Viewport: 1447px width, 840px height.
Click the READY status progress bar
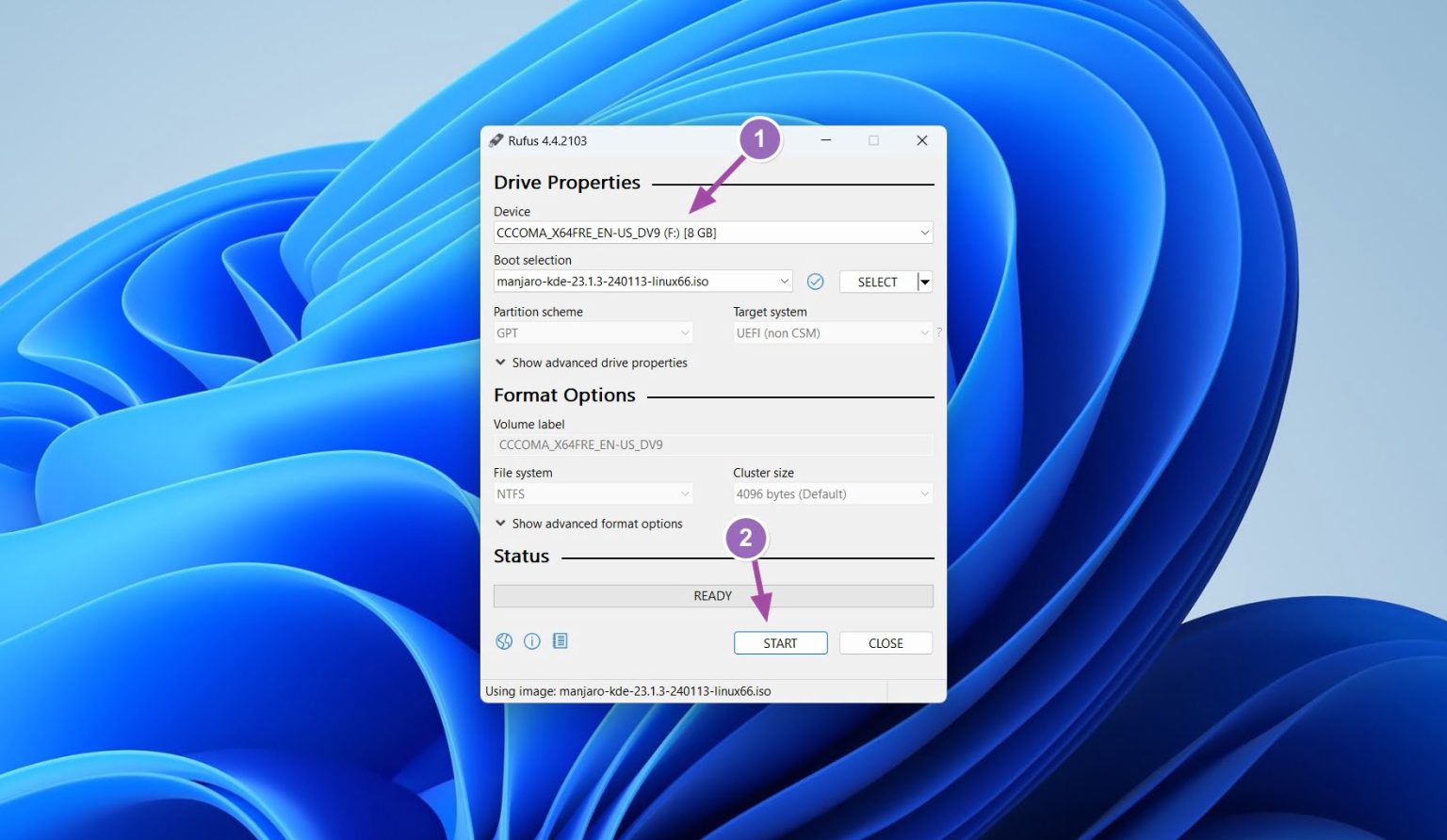coord(713,595)
